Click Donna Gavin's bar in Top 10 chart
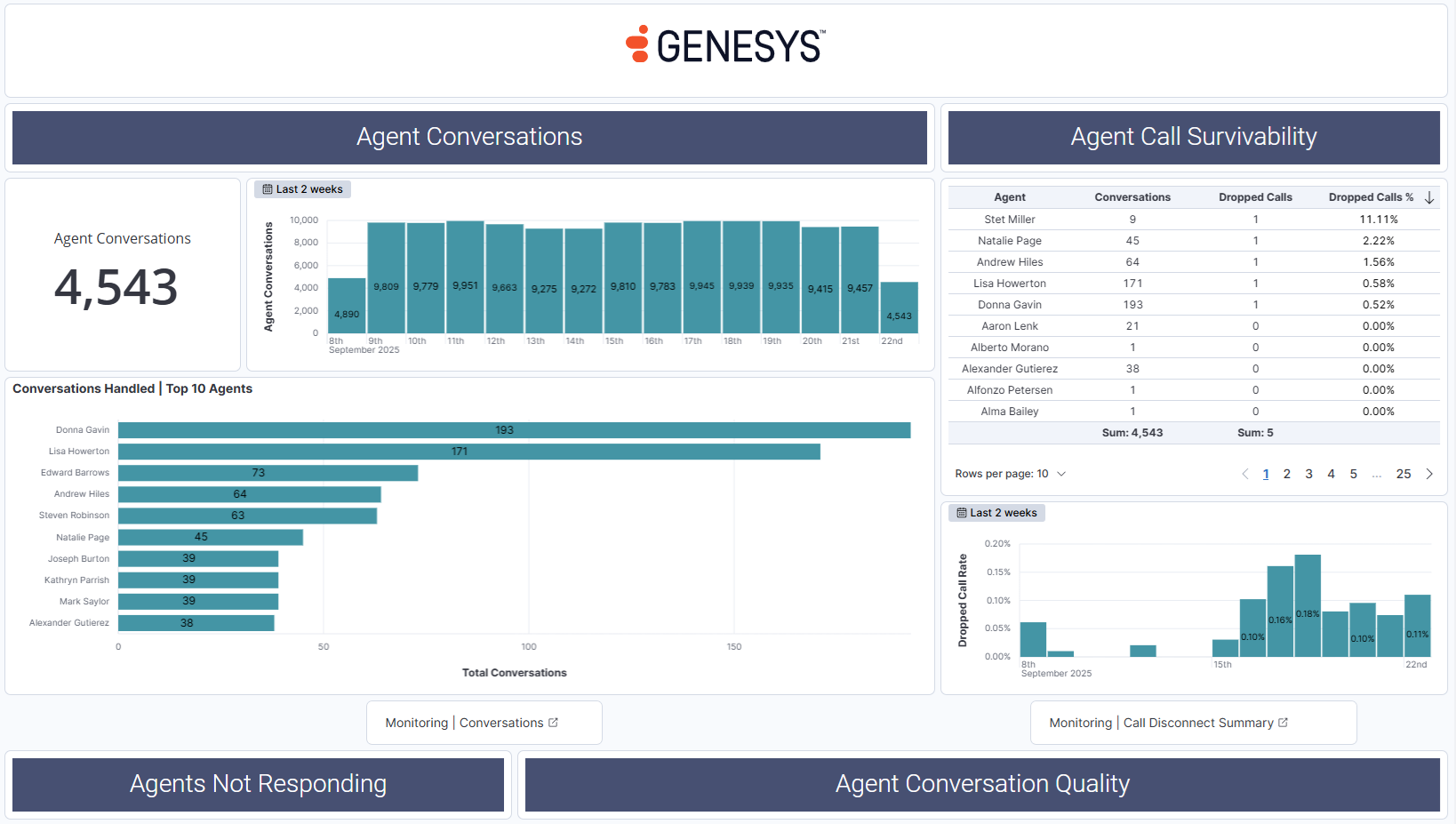The height and width of the screenshot is (824, 1456). pos(514,430)
